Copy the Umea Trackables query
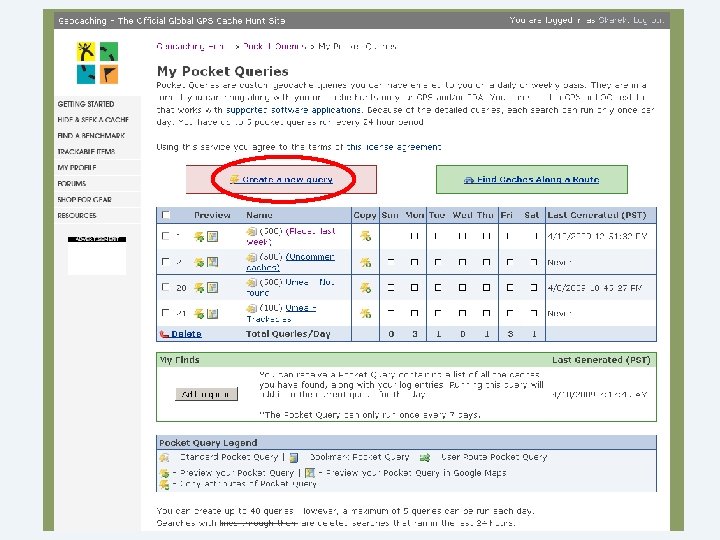 (366, 314)
